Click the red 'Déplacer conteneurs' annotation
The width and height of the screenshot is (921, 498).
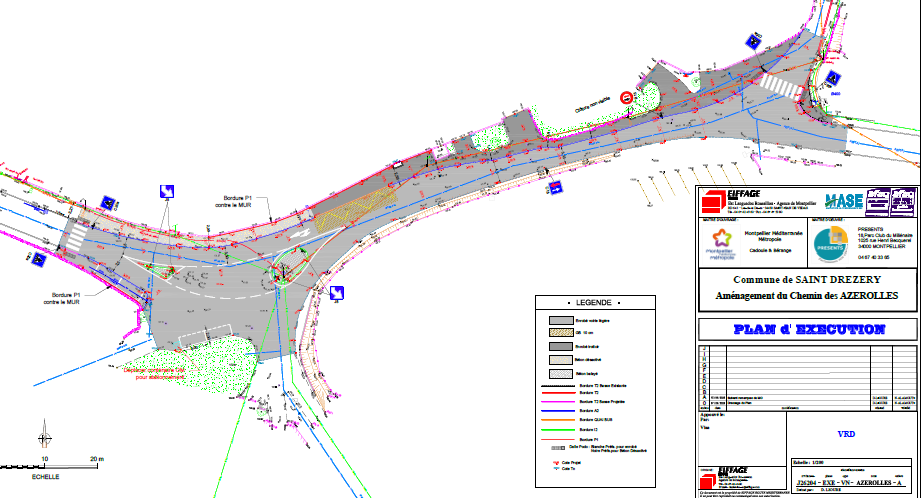[x=154, y=374]
